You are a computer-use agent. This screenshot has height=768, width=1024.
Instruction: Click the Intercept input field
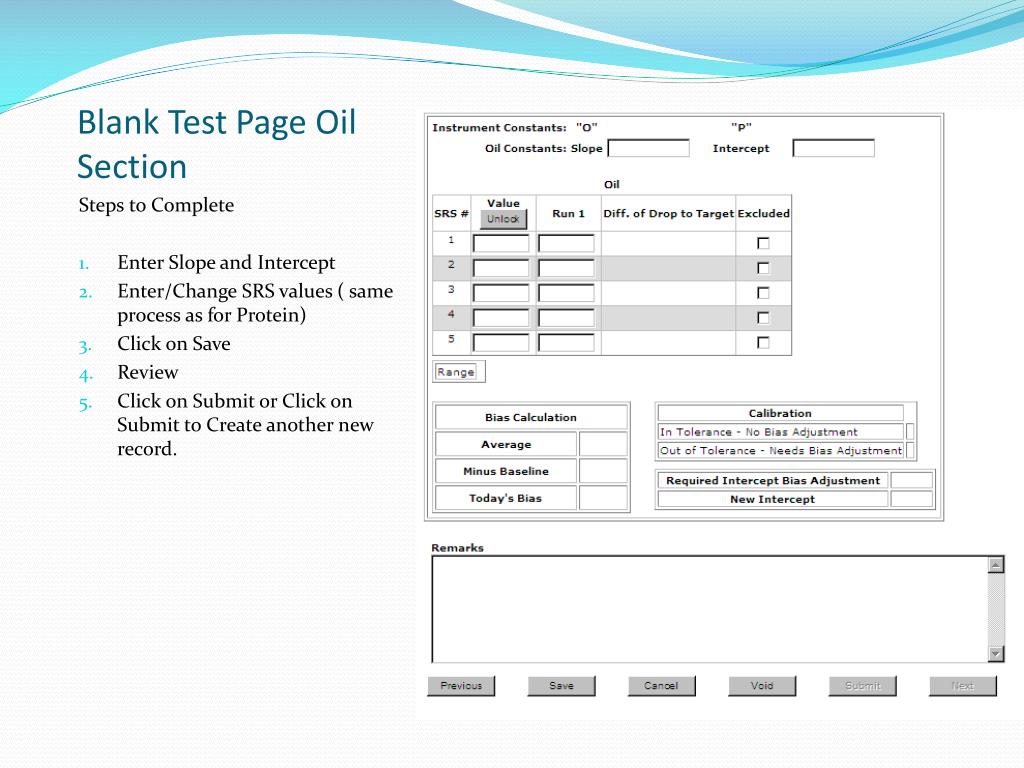pyautogui.click(x=833, y=148)
